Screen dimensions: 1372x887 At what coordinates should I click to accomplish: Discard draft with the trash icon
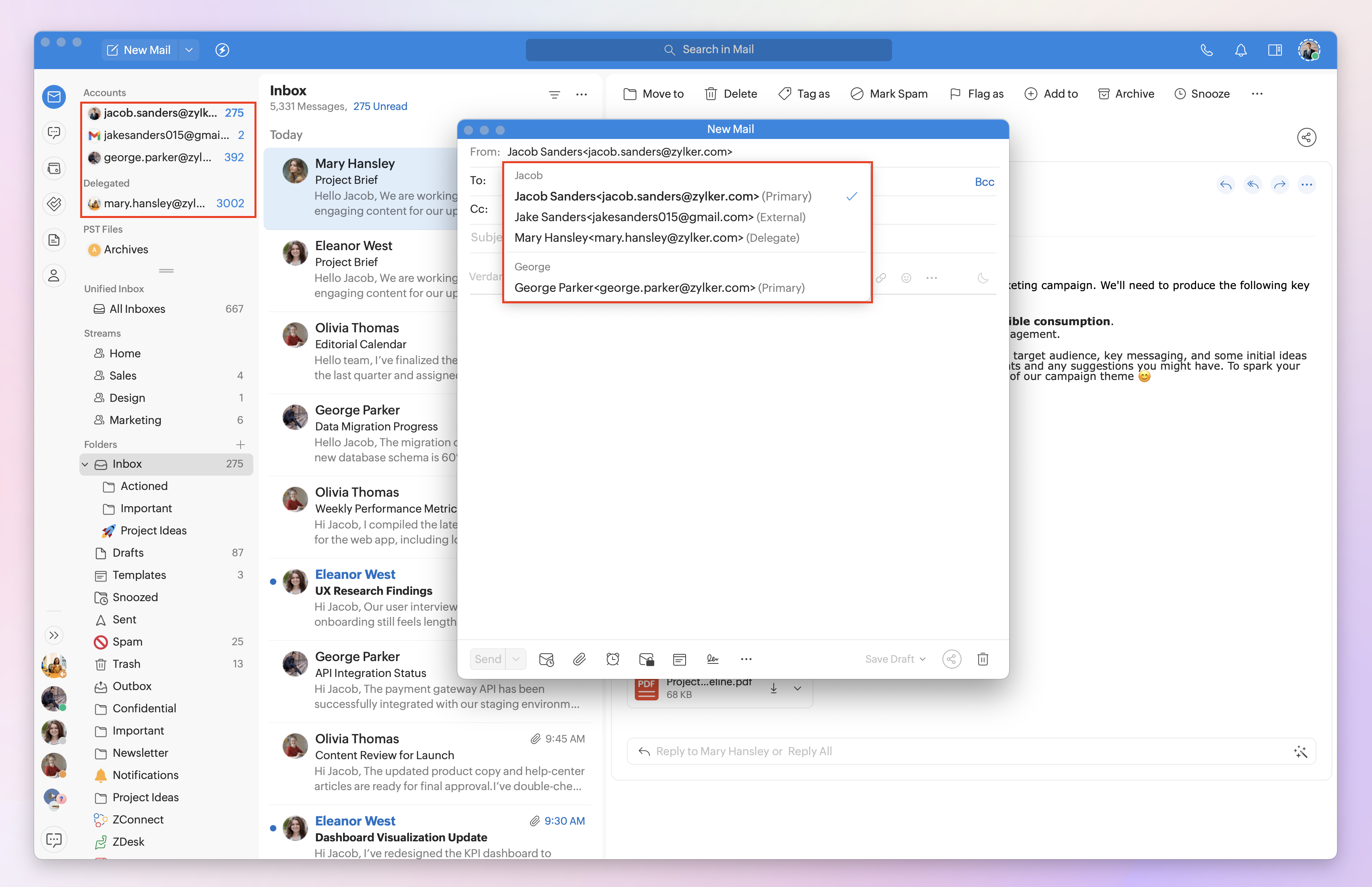(983, 659)
